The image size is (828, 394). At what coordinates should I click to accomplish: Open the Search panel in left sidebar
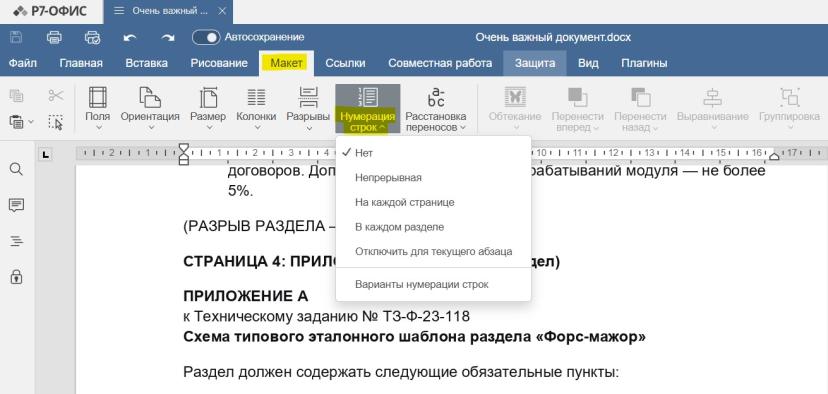pos(16,169)
